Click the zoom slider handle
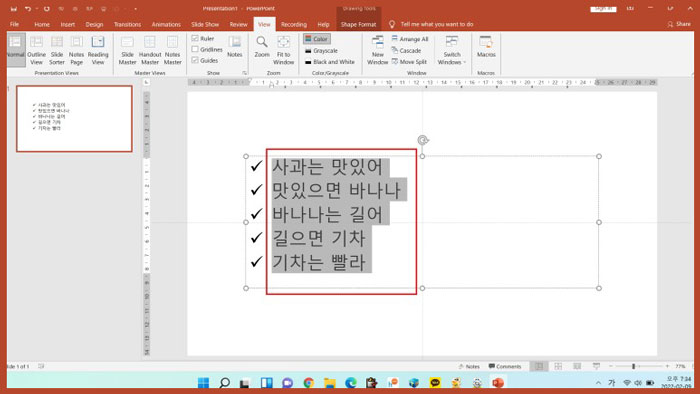This screenshot has height=394, width=700. 633,366
